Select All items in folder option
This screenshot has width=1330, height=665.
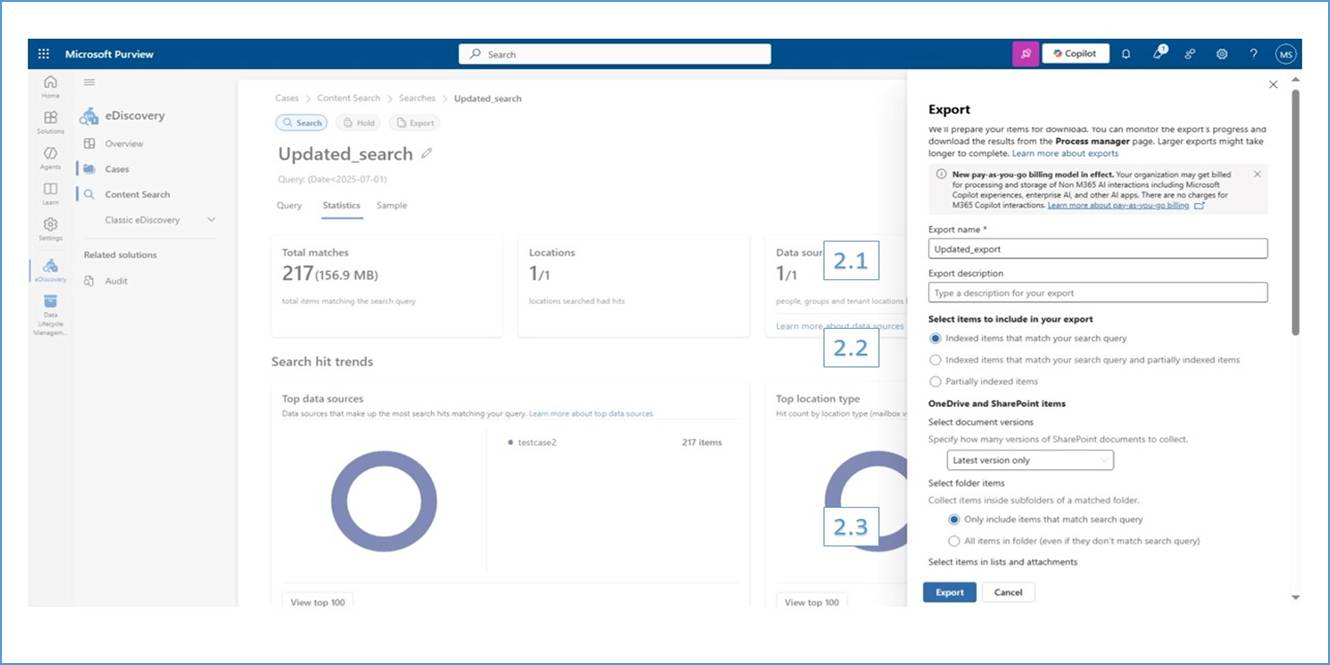tap(953, 541)
